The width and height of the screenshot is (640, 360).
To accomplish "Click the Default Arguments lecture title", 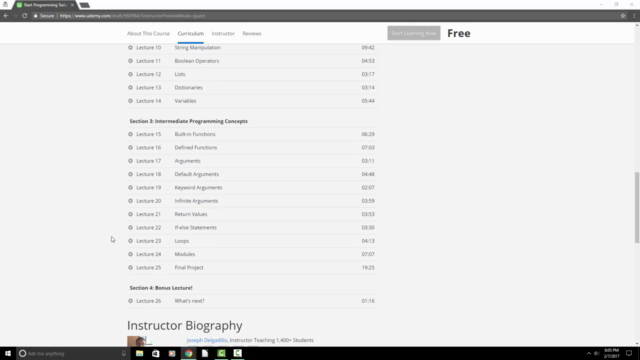I will tap(197, 174).
